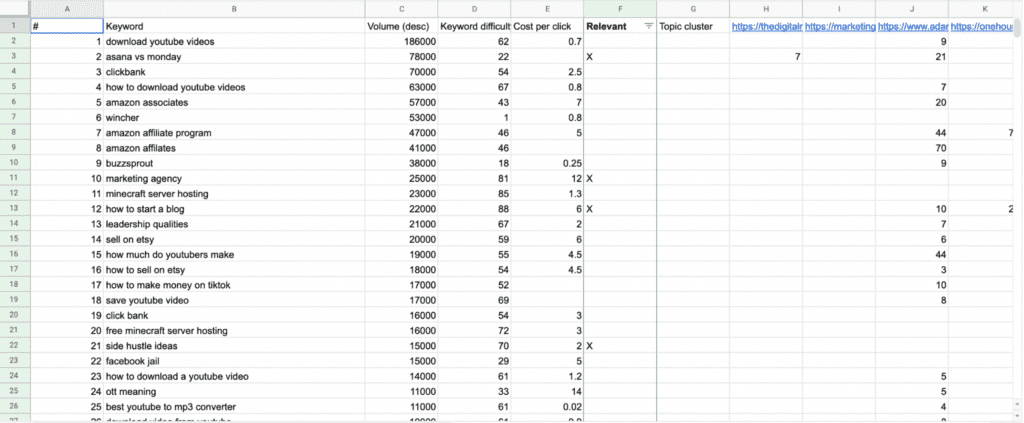Click the Volume (desc) header cell
1024x423 pixels.
point(401,26)
